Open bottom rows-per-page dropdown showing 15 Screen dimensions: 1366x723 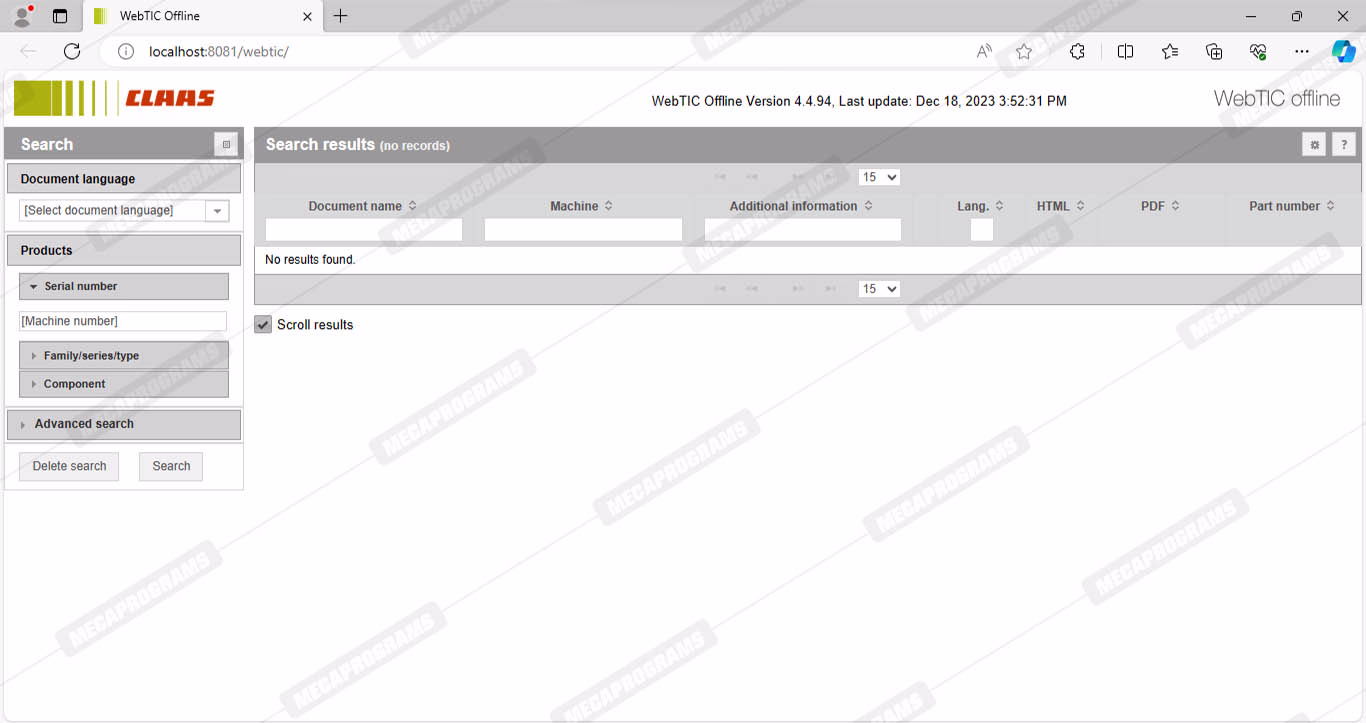click(x=879, y=289)
